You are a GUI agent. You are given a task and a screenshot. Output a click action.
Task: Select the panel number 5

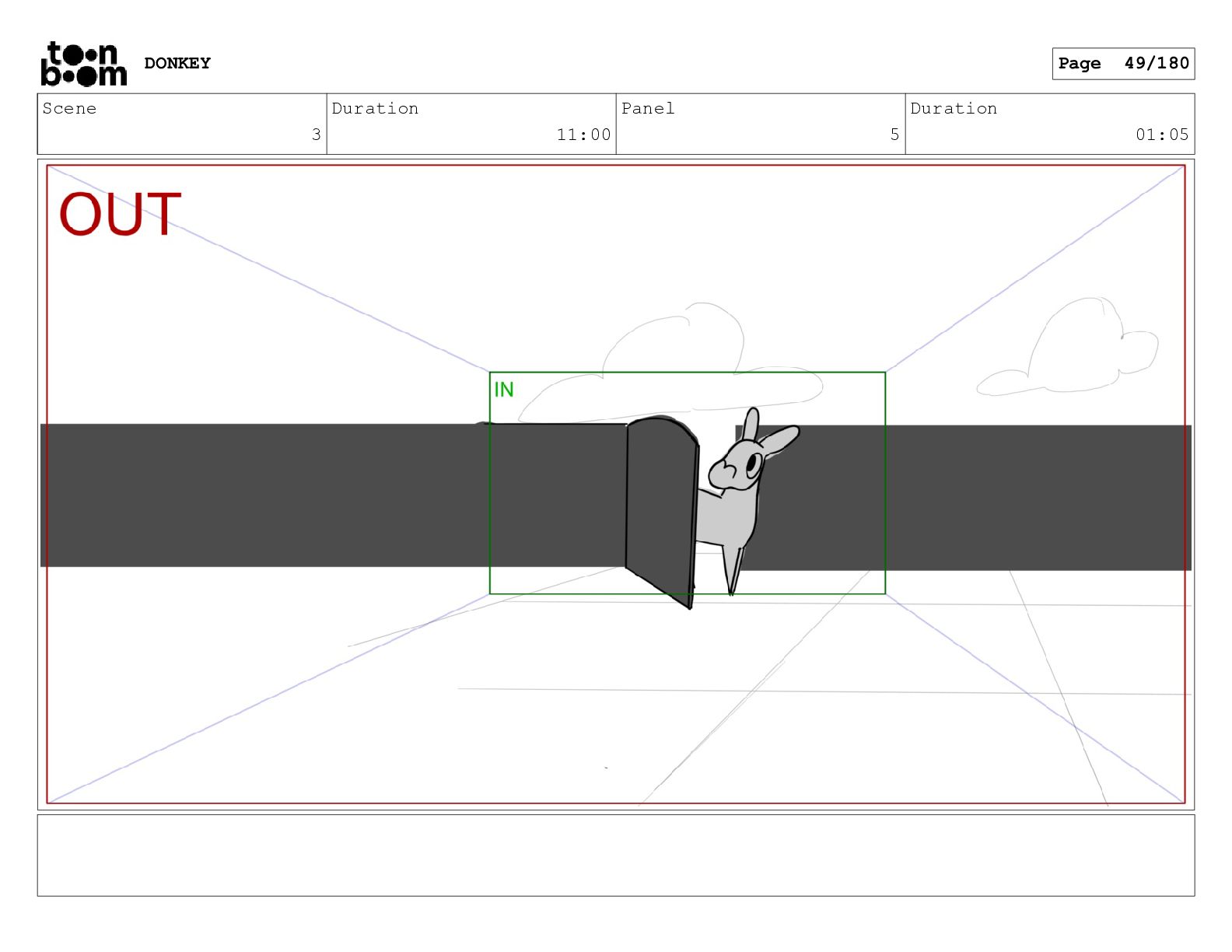point(894,135)
